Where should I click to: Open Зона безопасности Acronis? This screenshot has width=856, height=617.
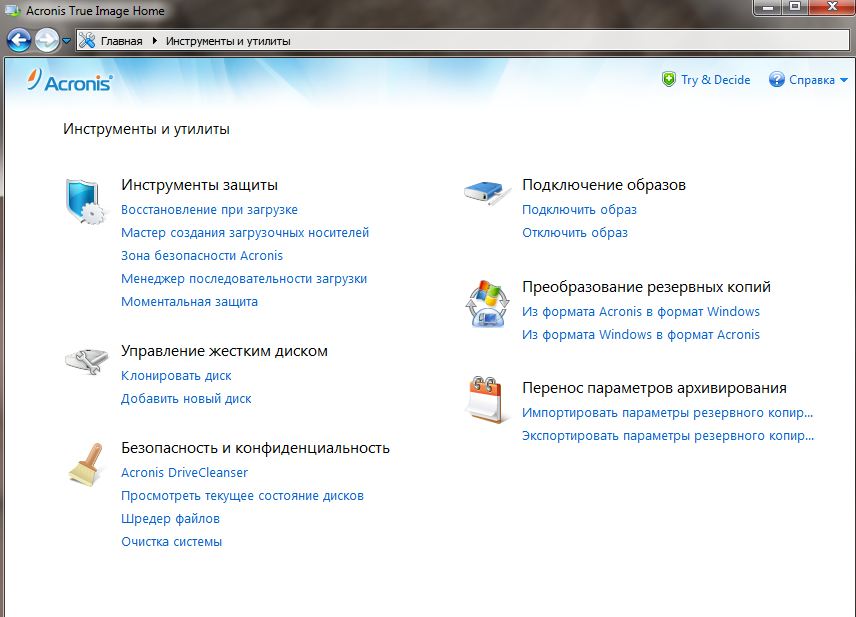(x=202, y=256)
